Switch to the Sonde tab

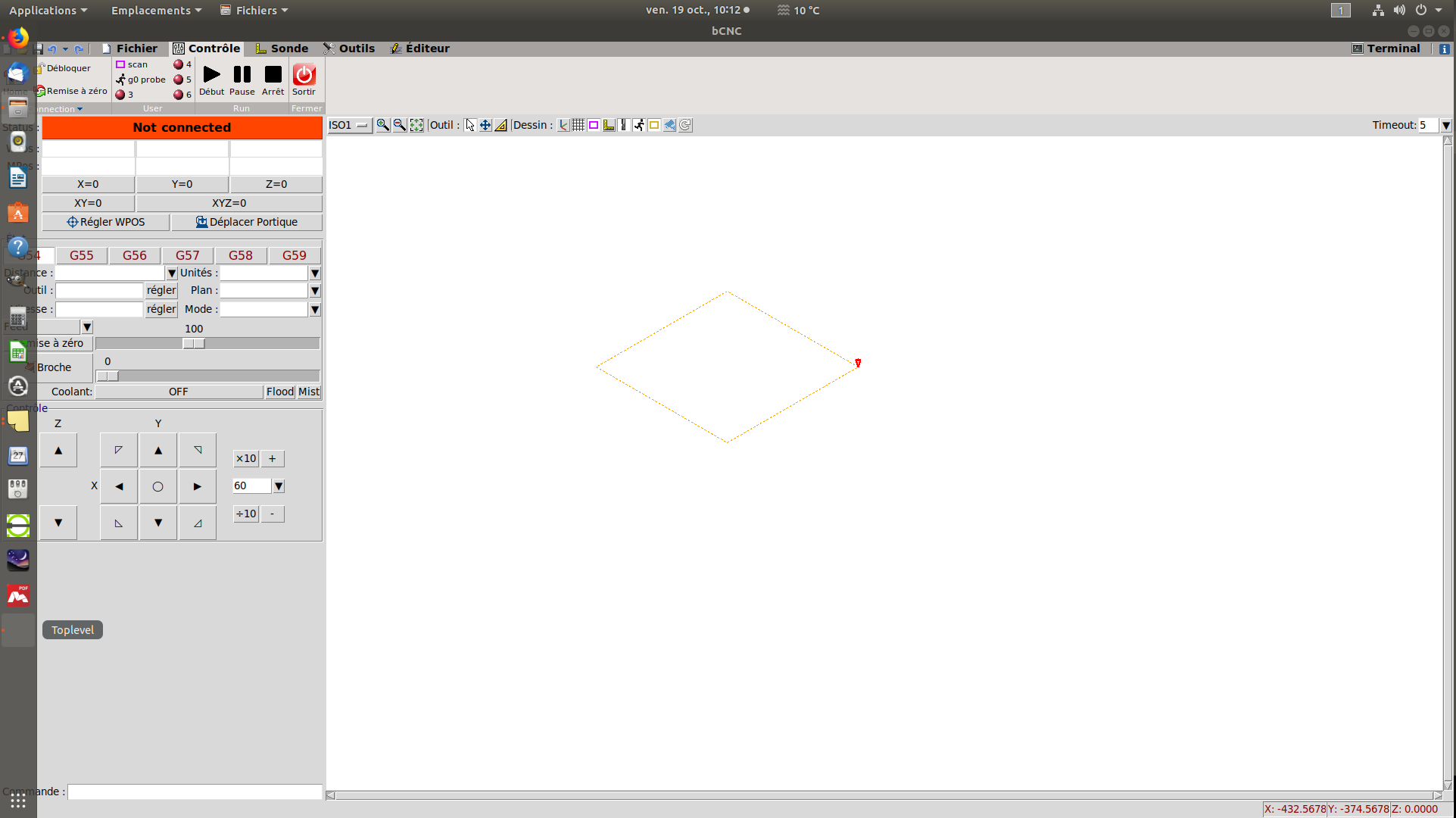[282, 48]
